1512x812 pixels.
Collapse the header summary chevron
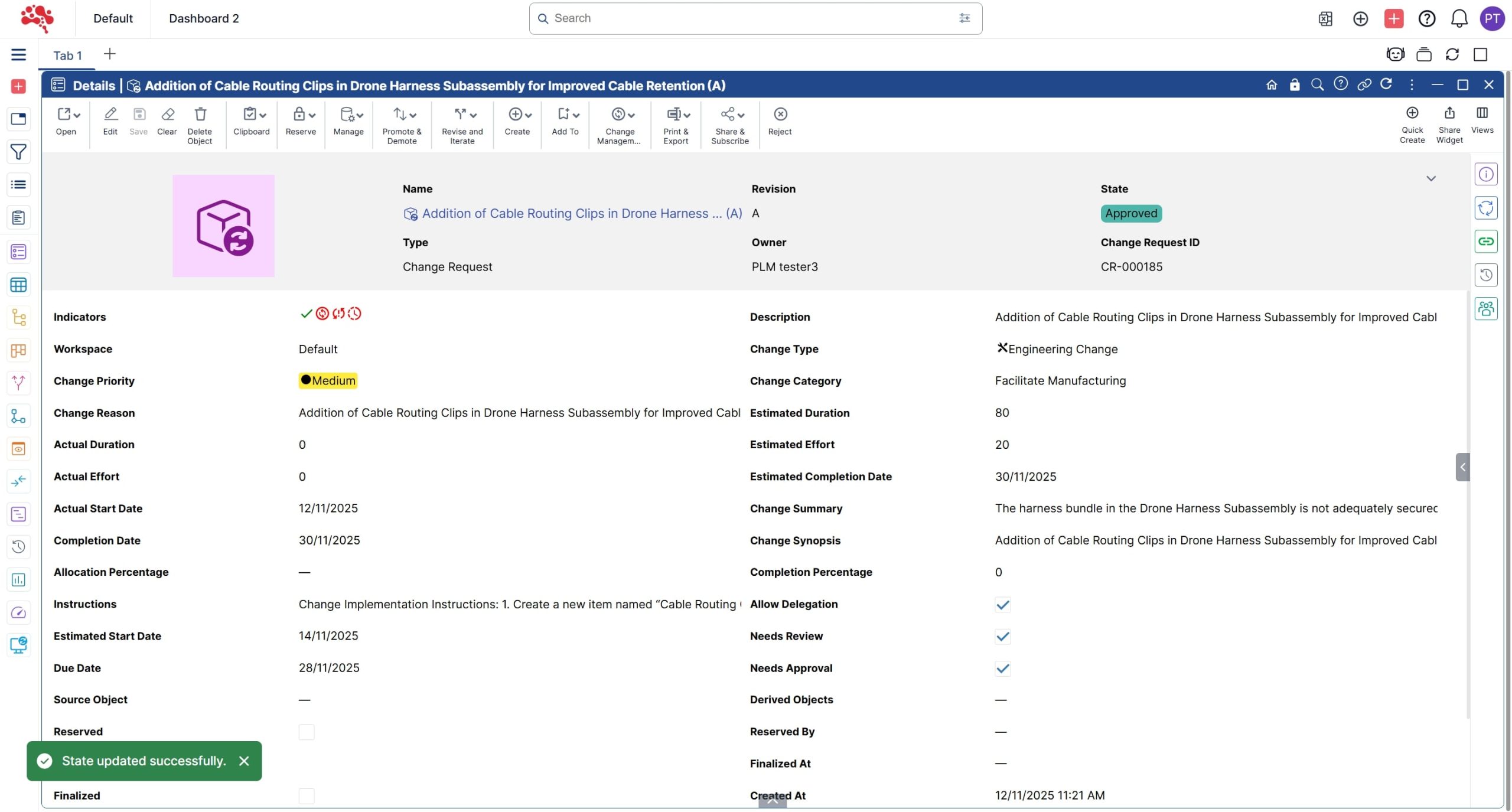click(1430, 178)
